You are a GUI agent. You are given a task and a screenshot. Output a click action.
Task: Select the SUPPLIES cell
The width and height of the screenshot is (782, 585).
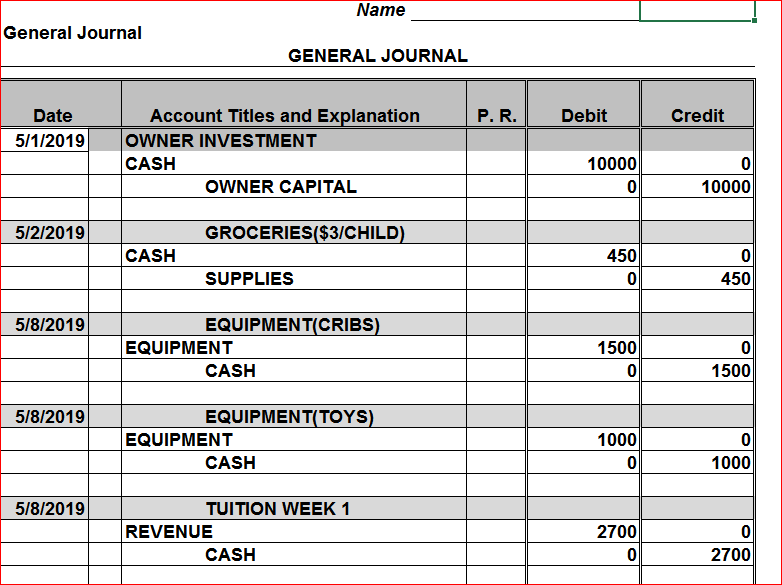294,279
